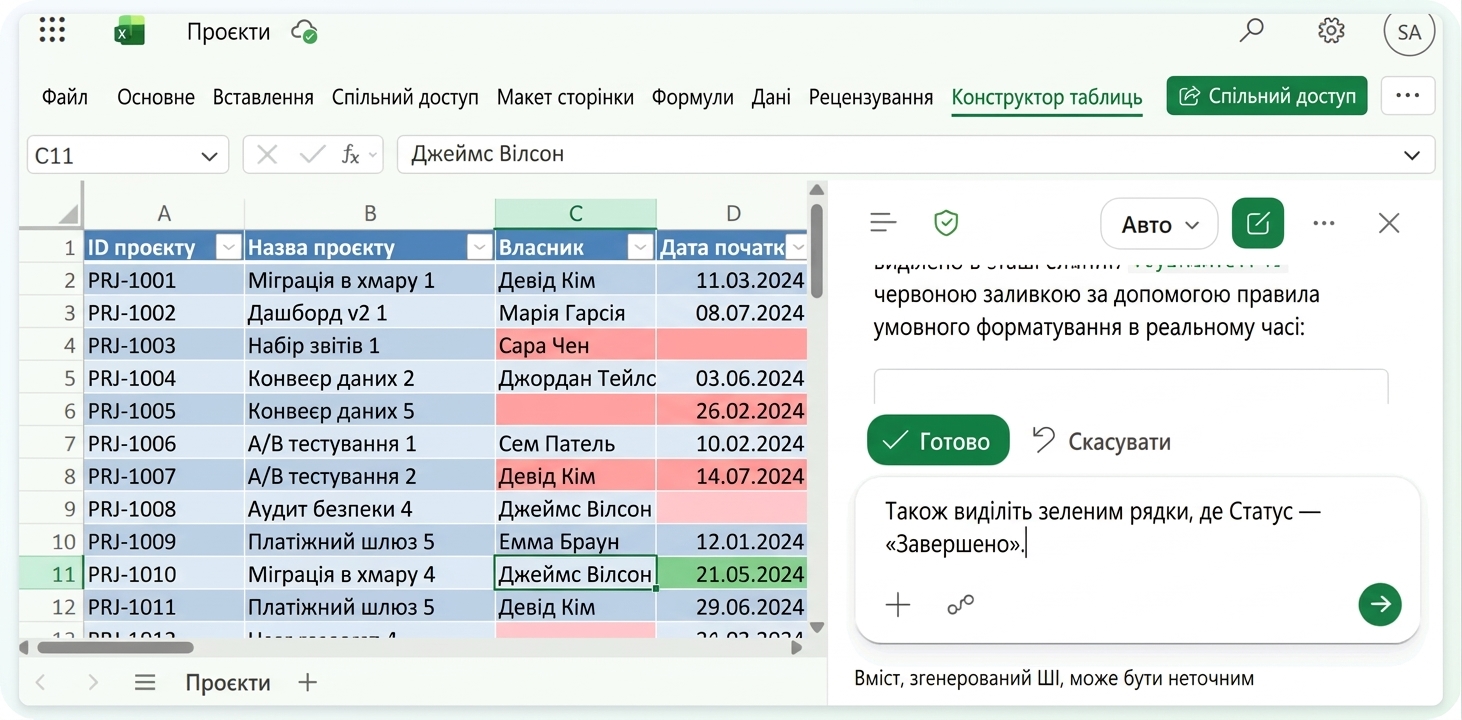Add attachment with the plus icon
Screen dimensions: 1462x720
click(898, 604)
